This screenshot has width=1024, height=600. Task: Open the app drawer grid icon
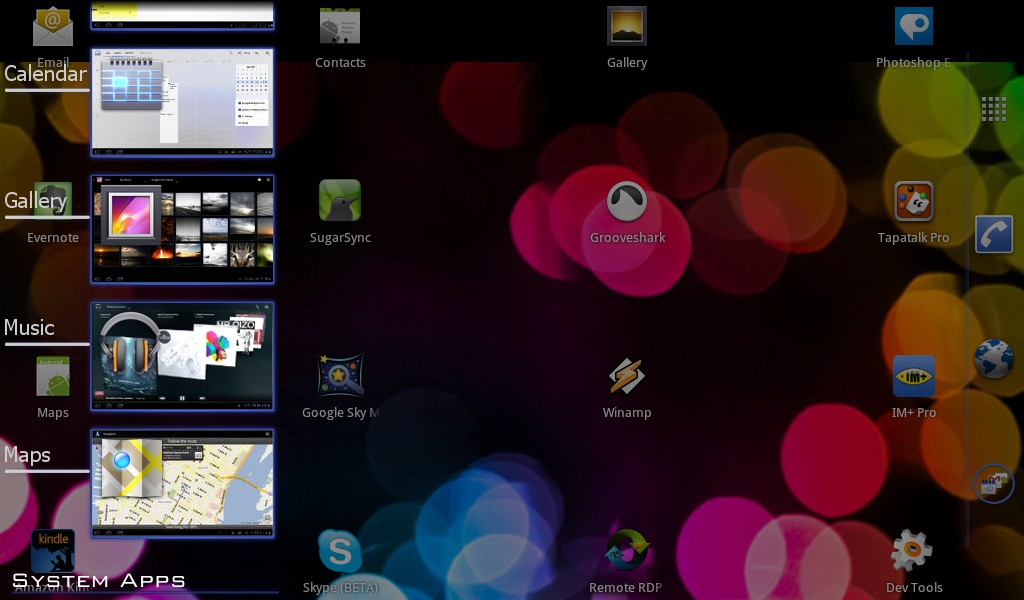coord(994,109)
